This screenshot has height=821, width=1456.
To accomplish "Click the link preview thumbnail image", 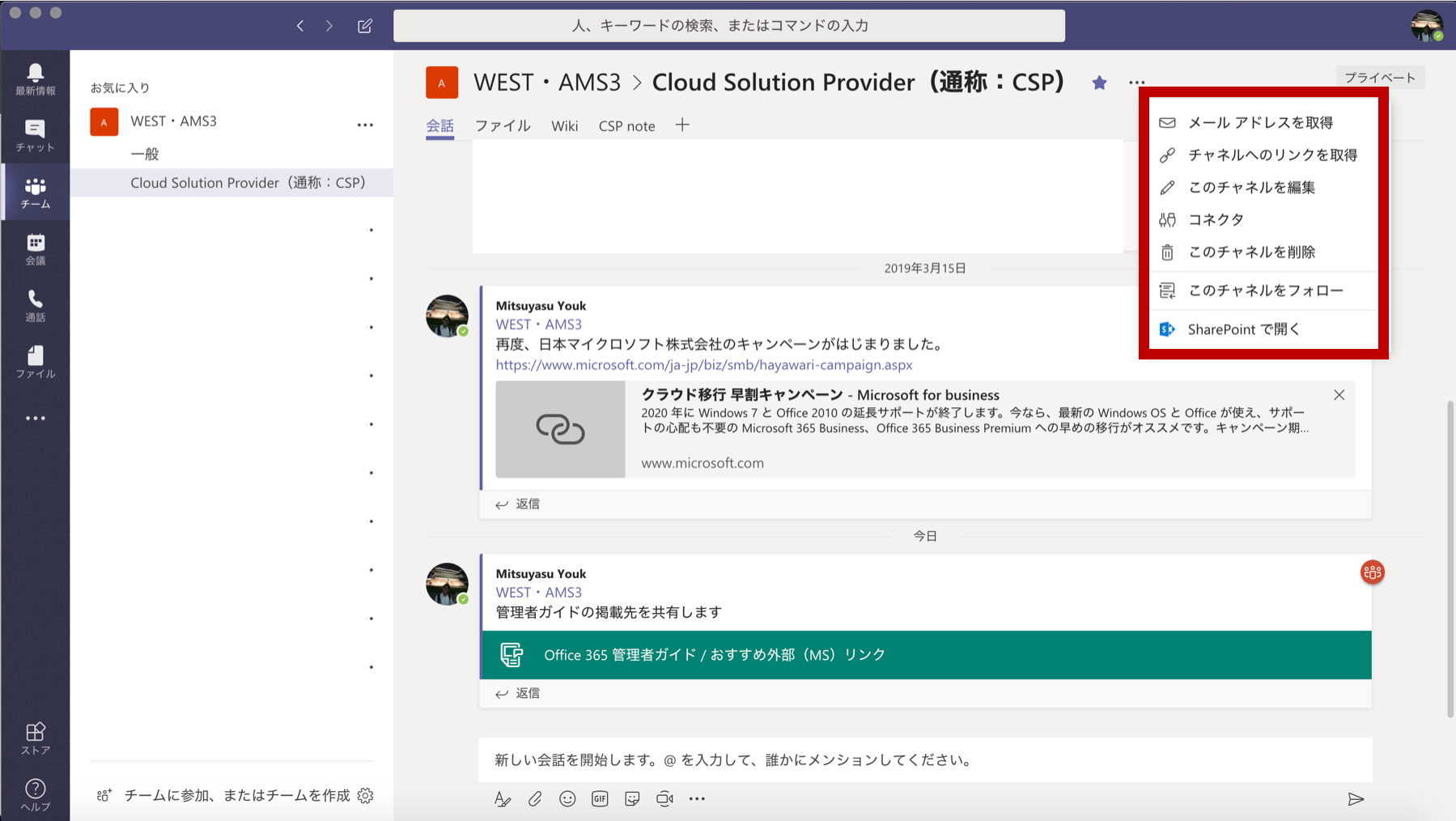I will 560,429.
